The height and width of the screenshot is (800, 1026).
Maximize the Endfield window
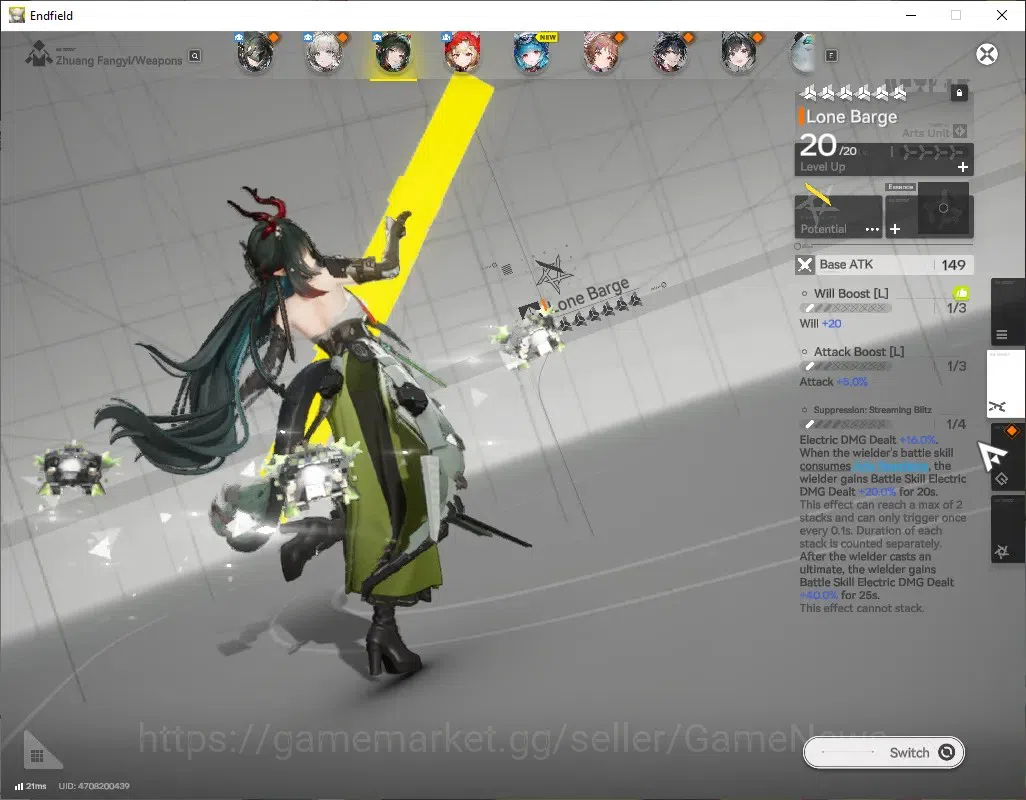[955, 15]
